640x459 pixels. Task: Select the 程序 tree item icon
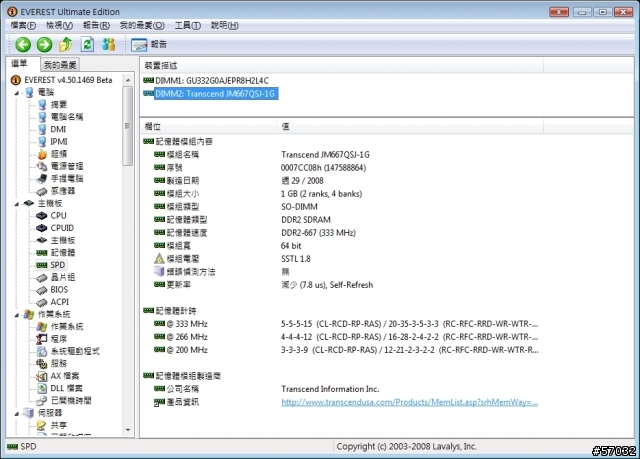[42, 339]
